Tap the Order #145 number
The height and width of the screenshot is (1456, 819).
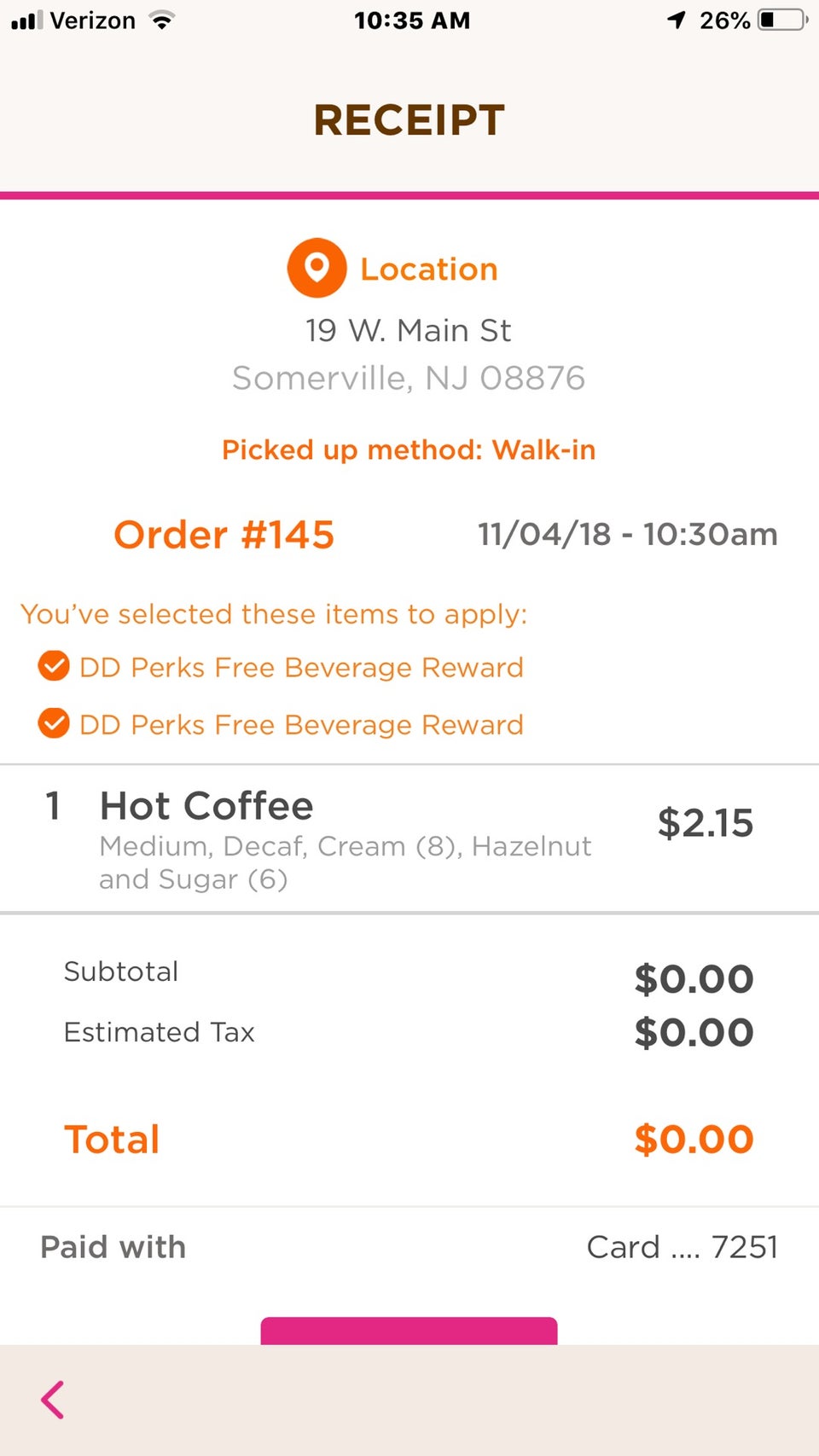224,535
